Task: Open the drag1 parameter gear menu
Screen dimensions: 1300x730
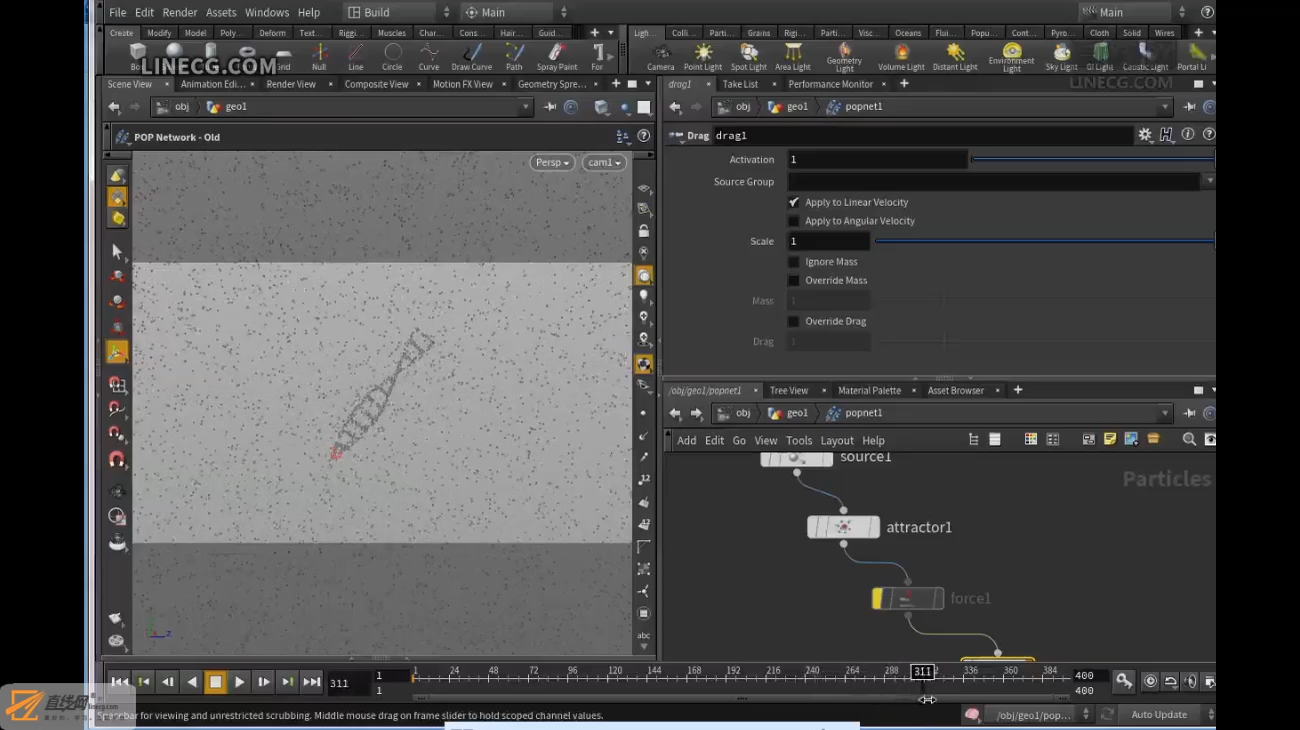Action: (1145, 135)
